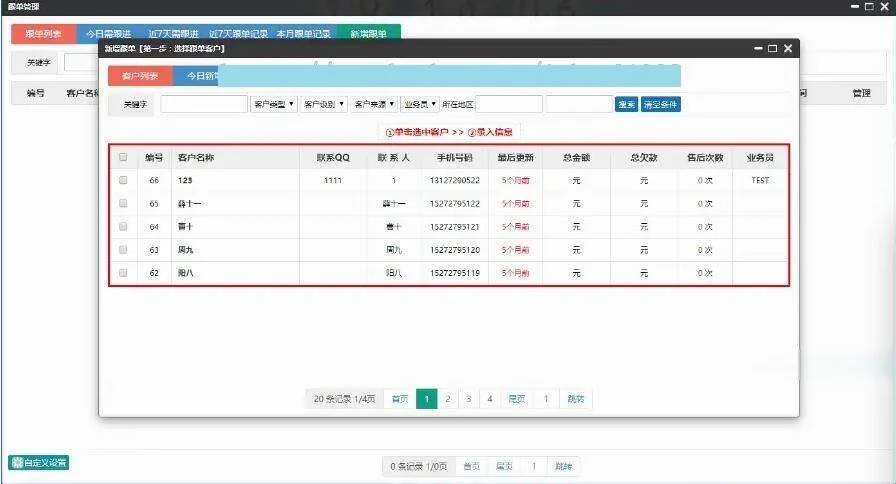Open the 新增跟单 green tab

click(369, 33)
